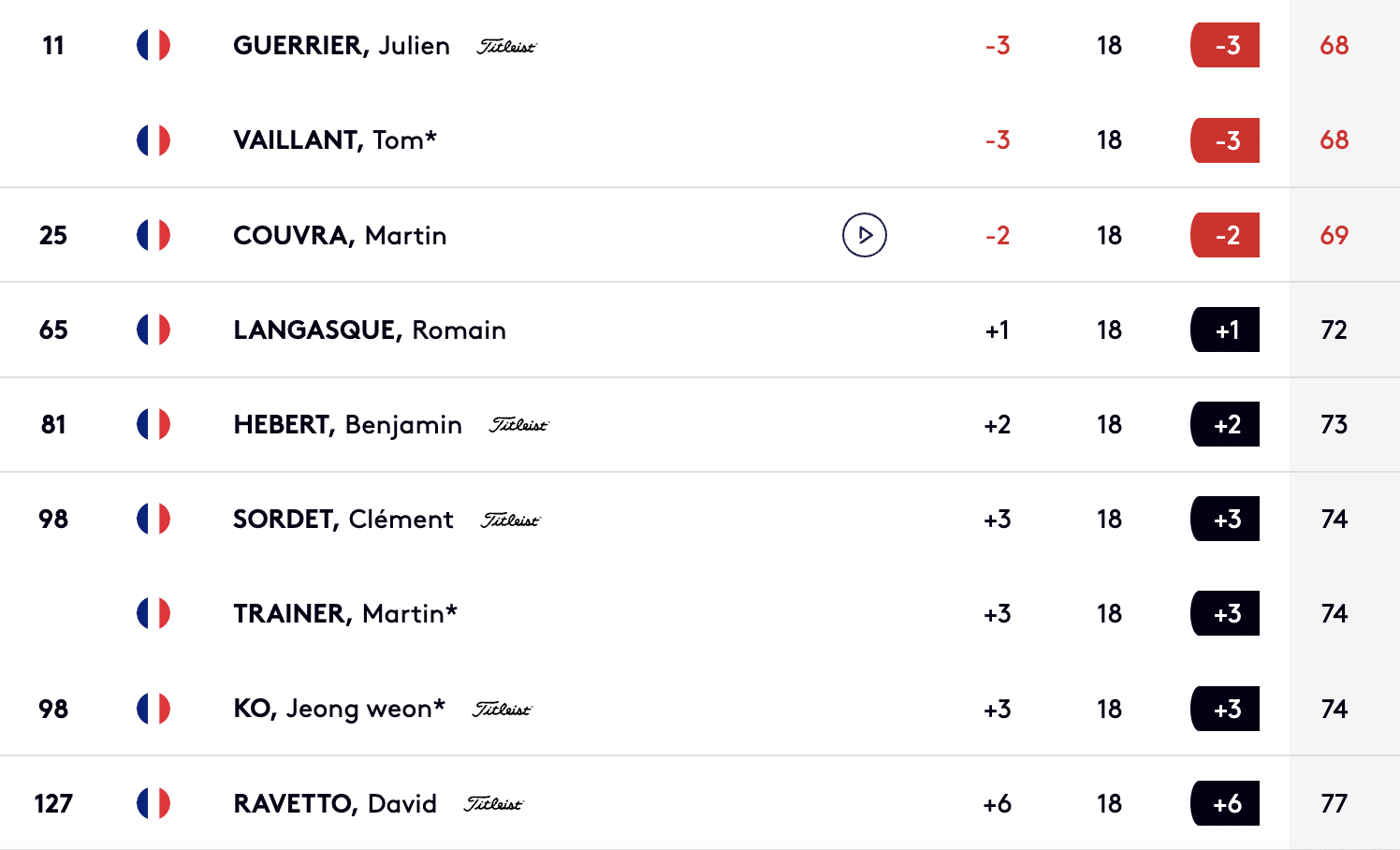Click the Titleist logo next to Jeong weon Ko

pos(503,710)
